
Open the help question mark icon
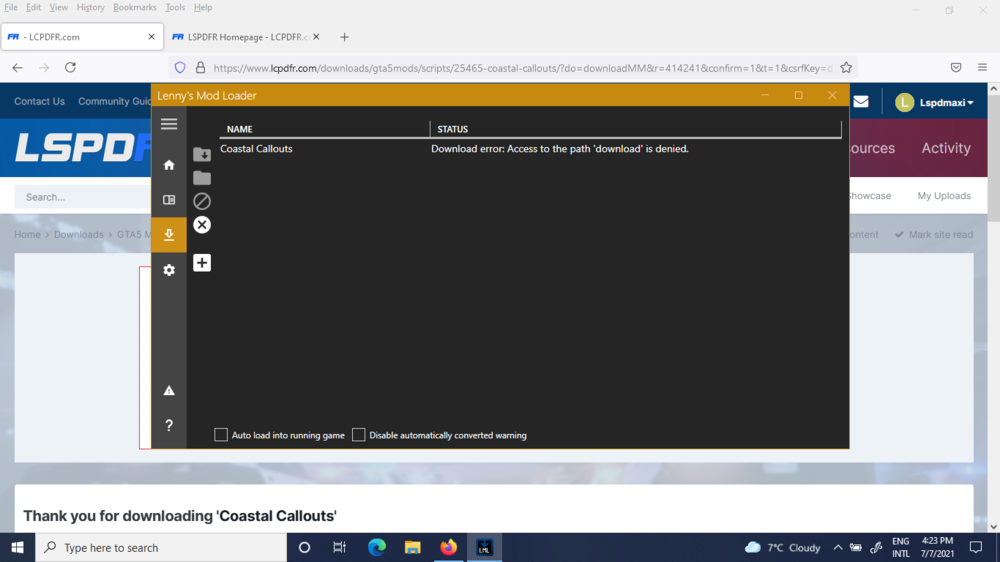tap(169, 425)
